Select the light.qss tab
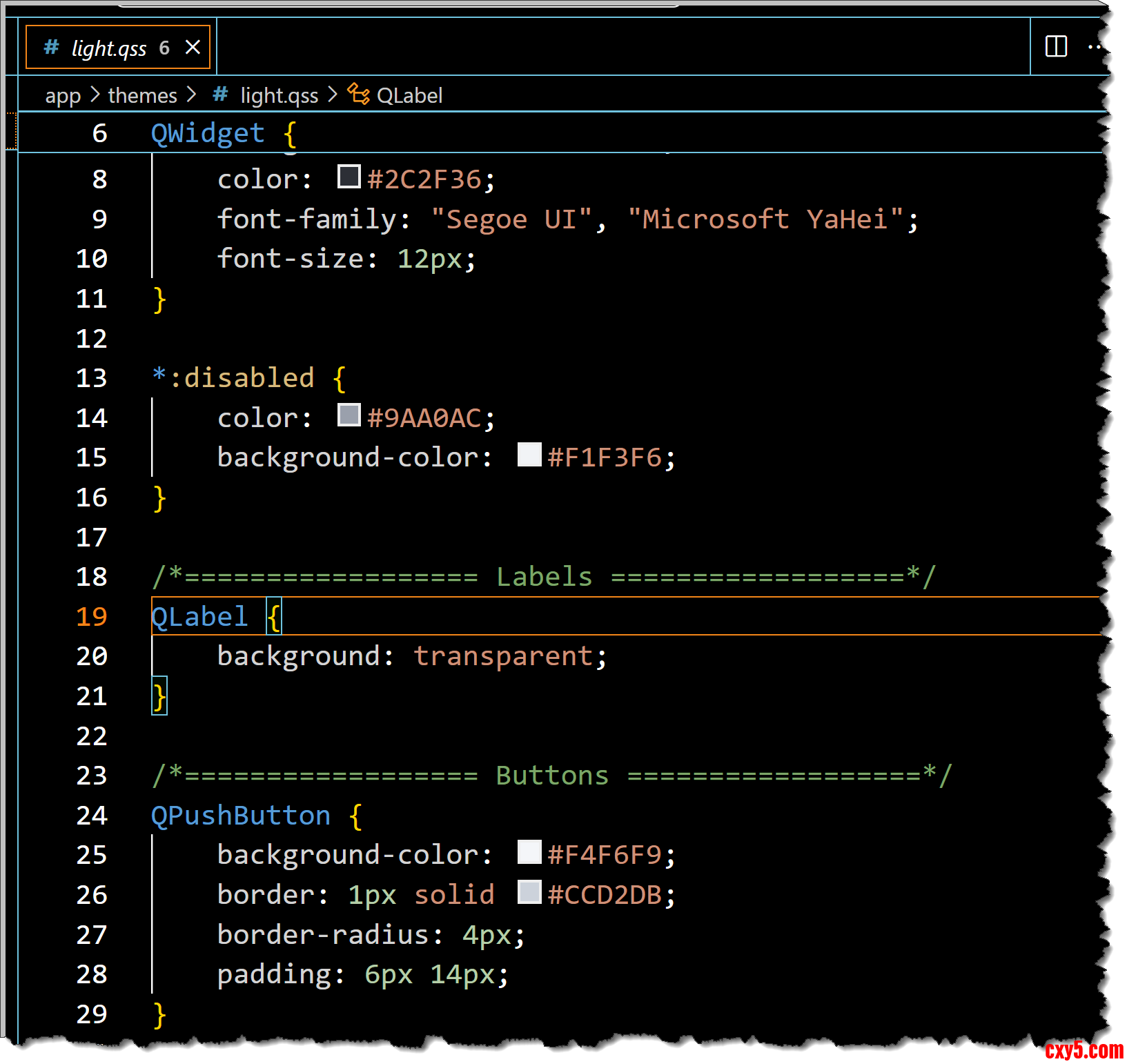The height and width of the screenshot is (1064, 1127). 108,48
